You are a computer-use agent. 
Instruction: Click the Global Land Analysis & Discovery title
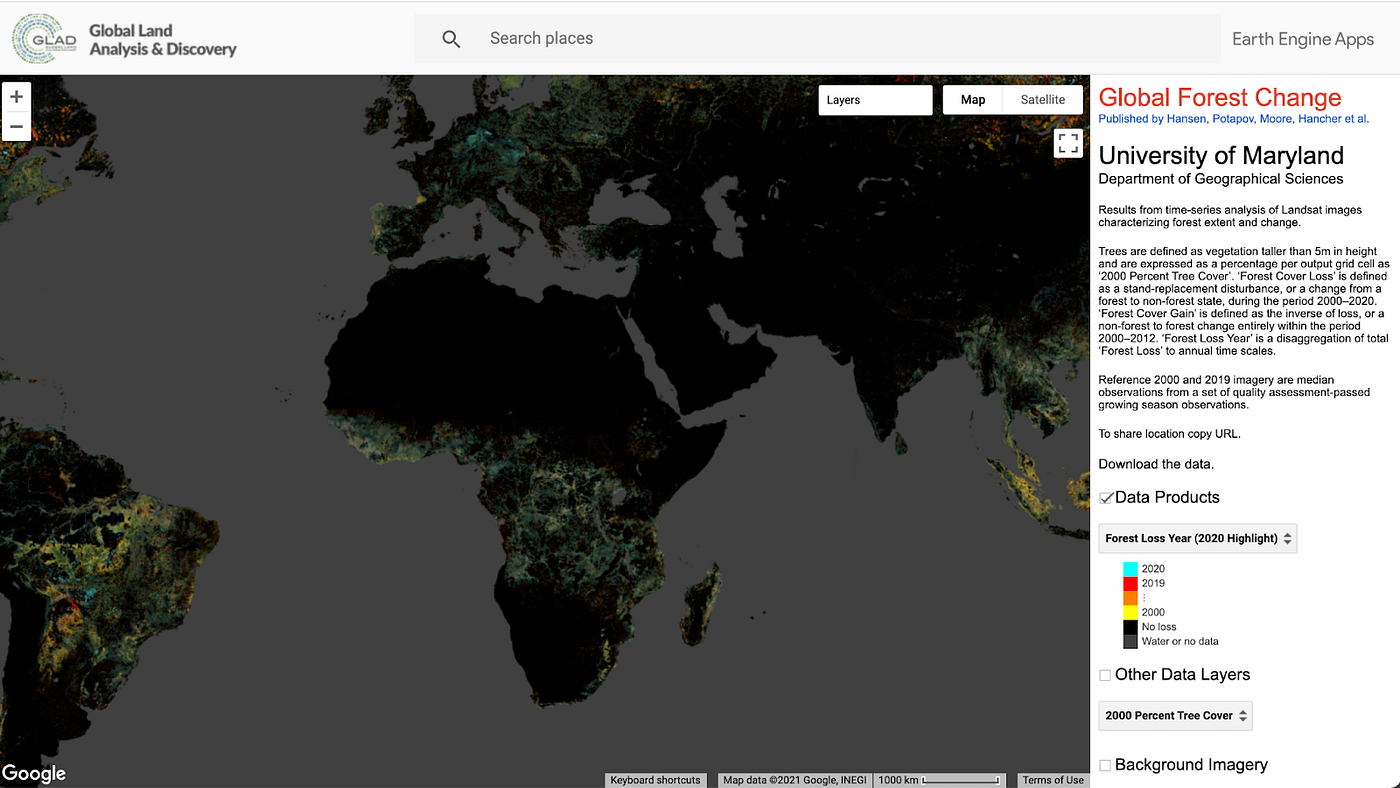(x=163, y=39)
